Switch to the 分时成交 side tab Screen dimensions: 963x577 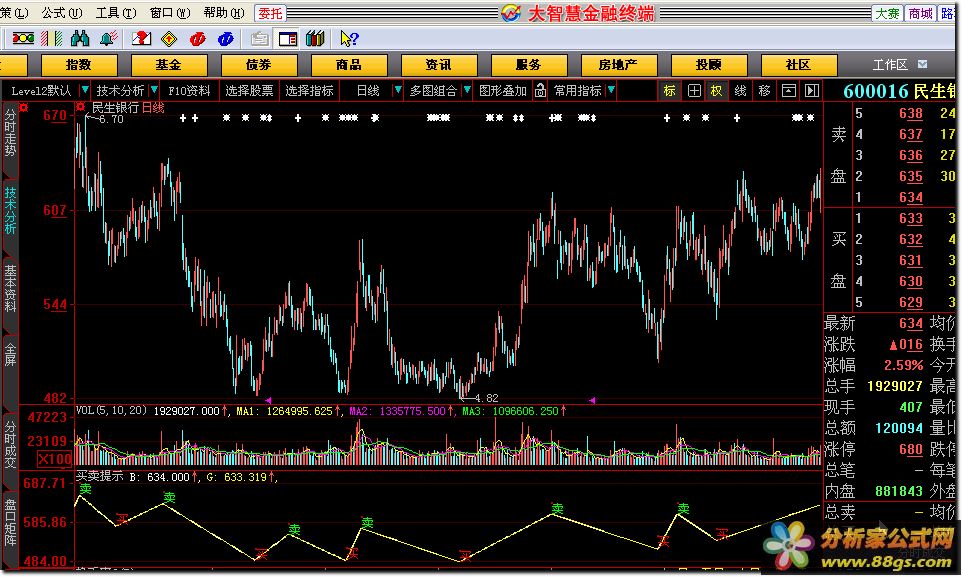coord(10,444)
